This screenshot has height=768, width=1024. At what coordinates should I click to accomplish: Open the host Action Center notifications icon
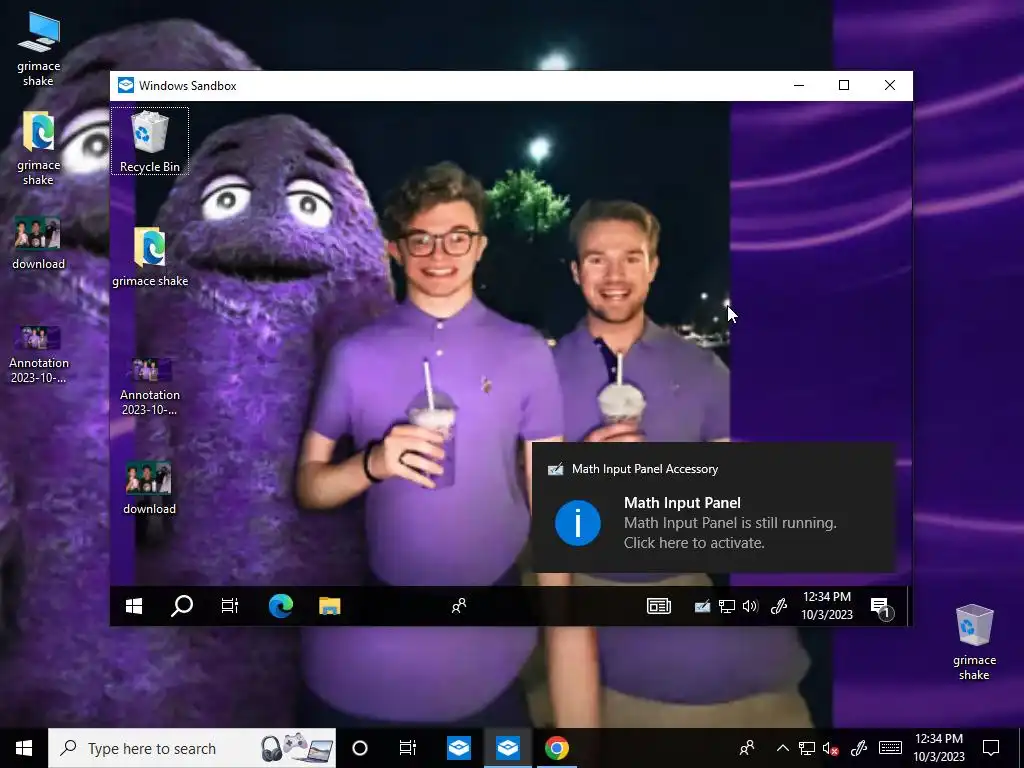coord(991,748)
